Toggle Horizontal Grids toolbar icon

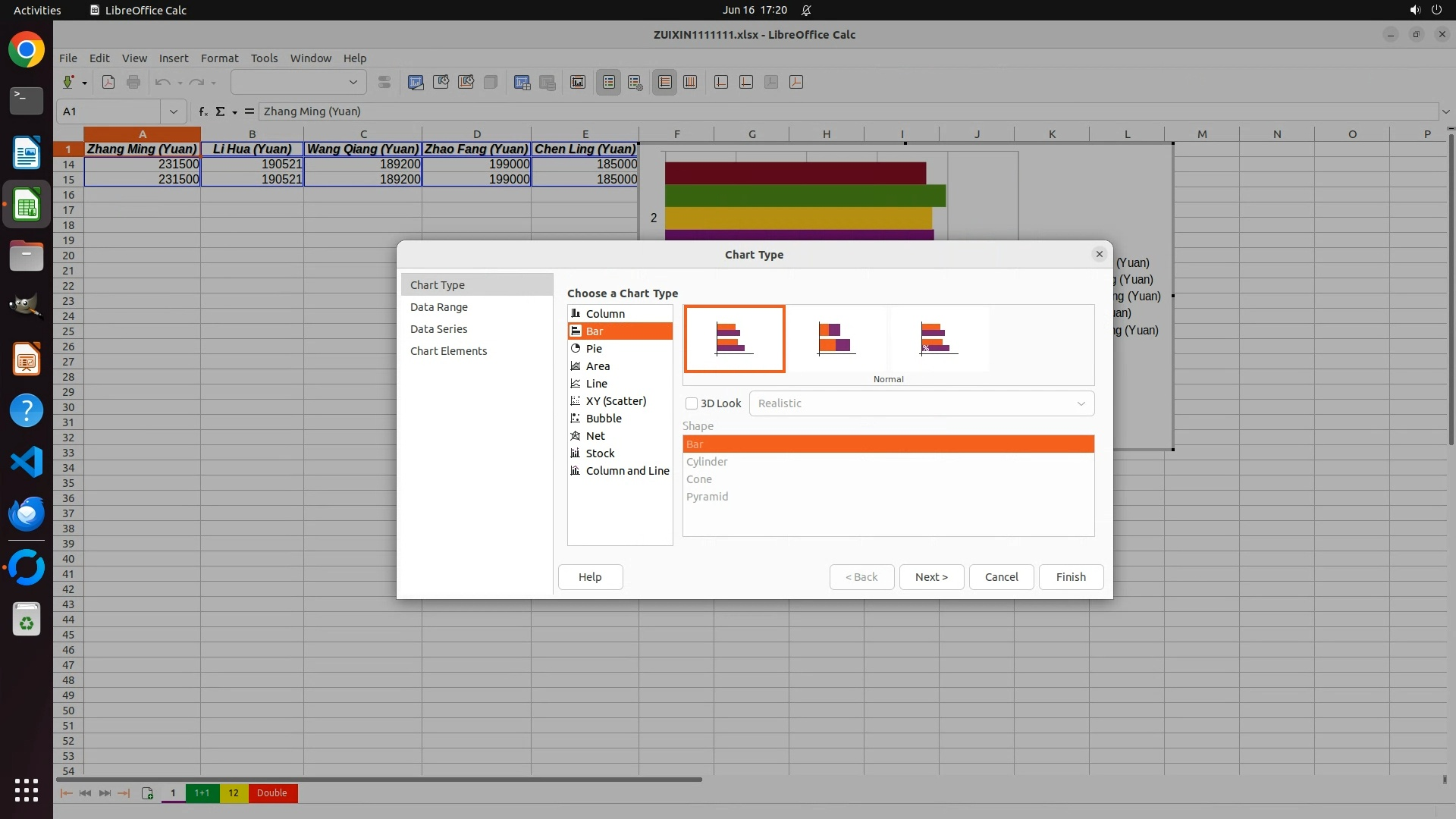pos(665,82)
